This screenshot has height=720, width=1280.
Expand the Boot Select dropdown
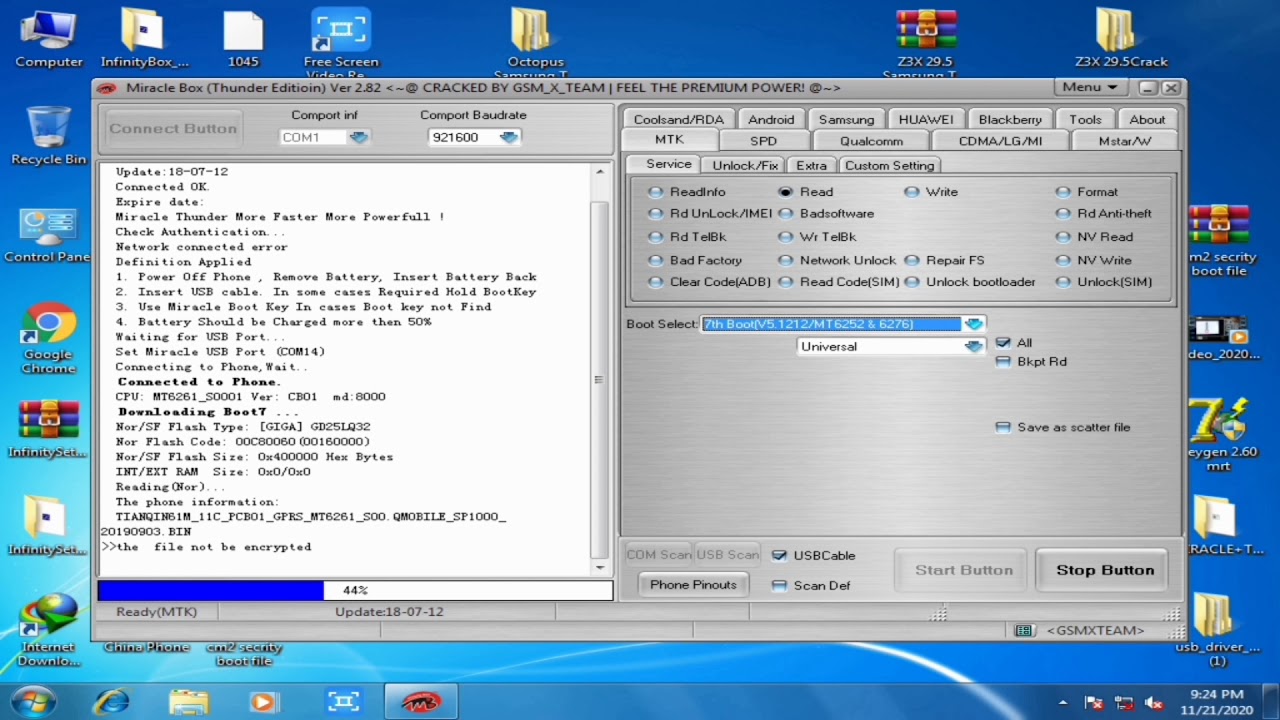point(973,324)
